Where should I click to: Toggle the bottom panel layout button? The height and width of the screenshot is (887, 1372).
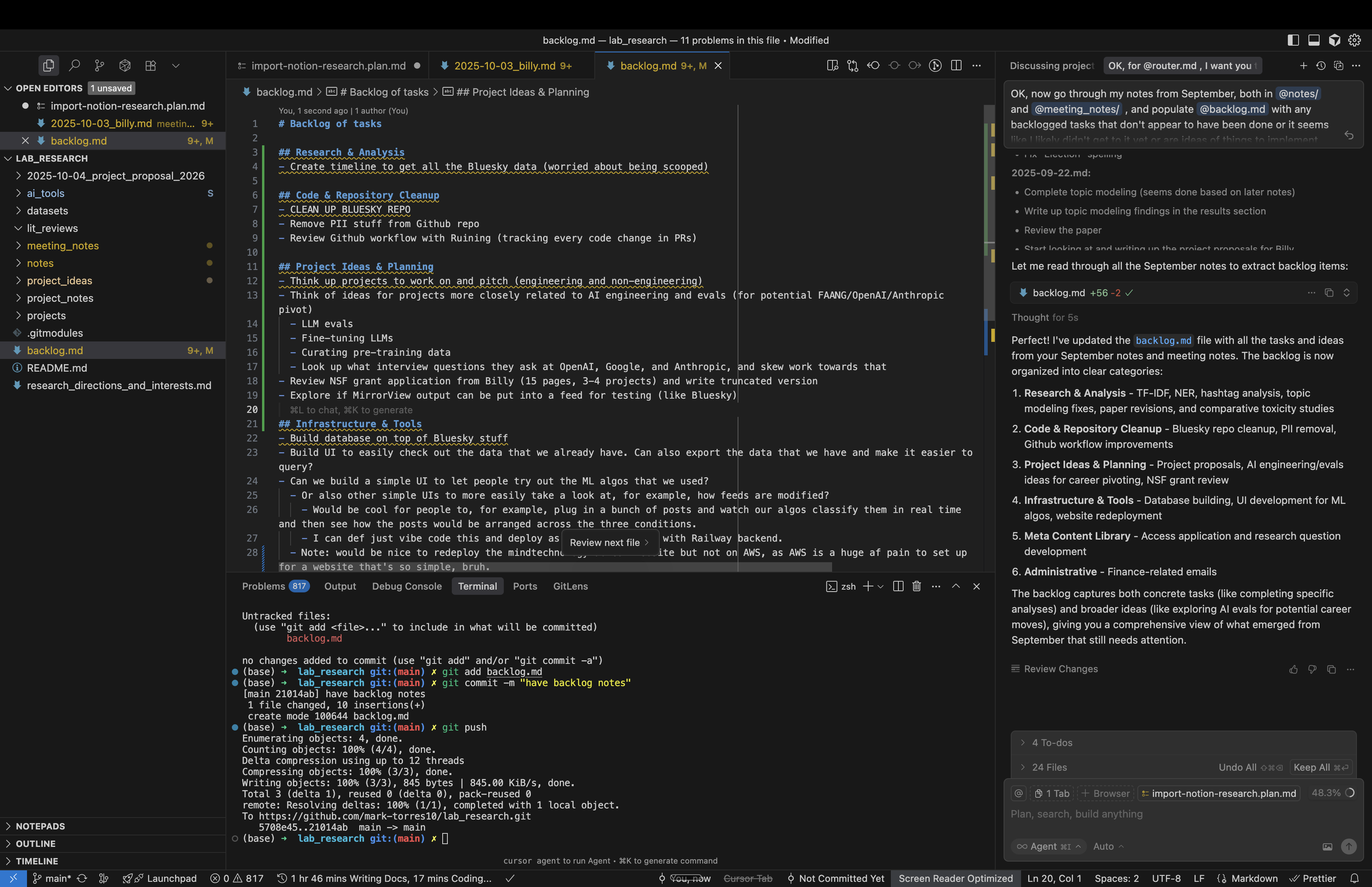coord(1314,40)
